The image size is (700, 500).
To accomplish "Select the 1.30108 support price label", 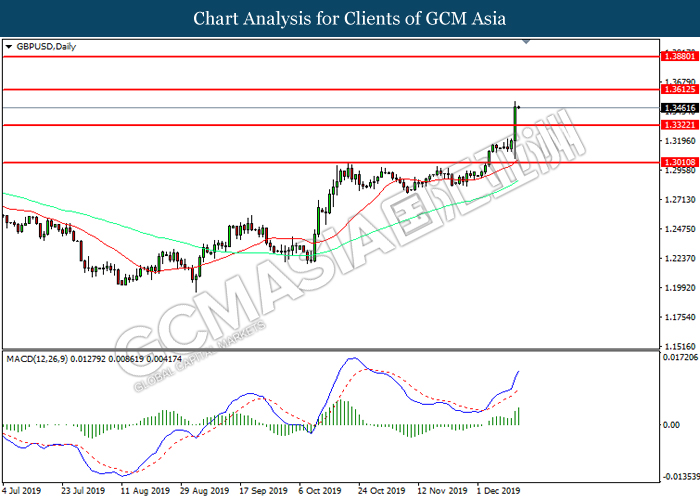I will point(680,162).
